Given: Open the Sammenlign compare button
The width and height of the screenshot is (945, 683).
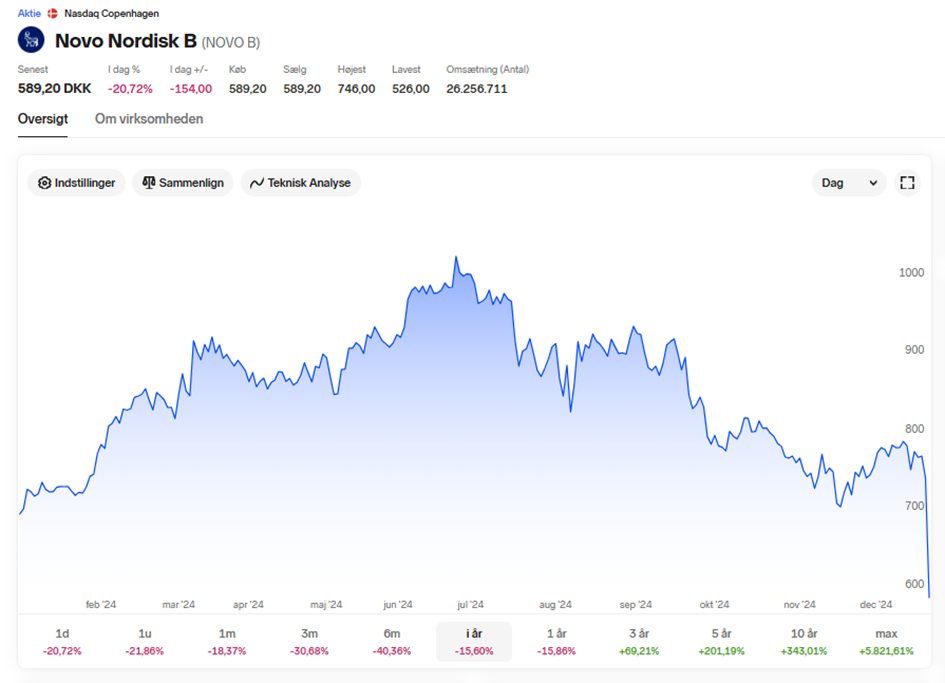Looking at the screenshot, I should click(183, 183).
